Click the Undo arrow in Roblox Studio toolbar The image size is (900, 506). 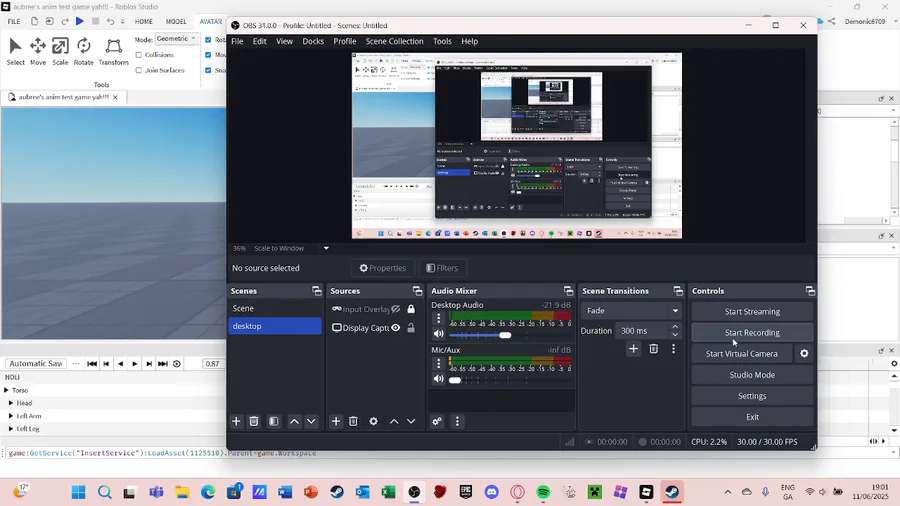(110, 21)
